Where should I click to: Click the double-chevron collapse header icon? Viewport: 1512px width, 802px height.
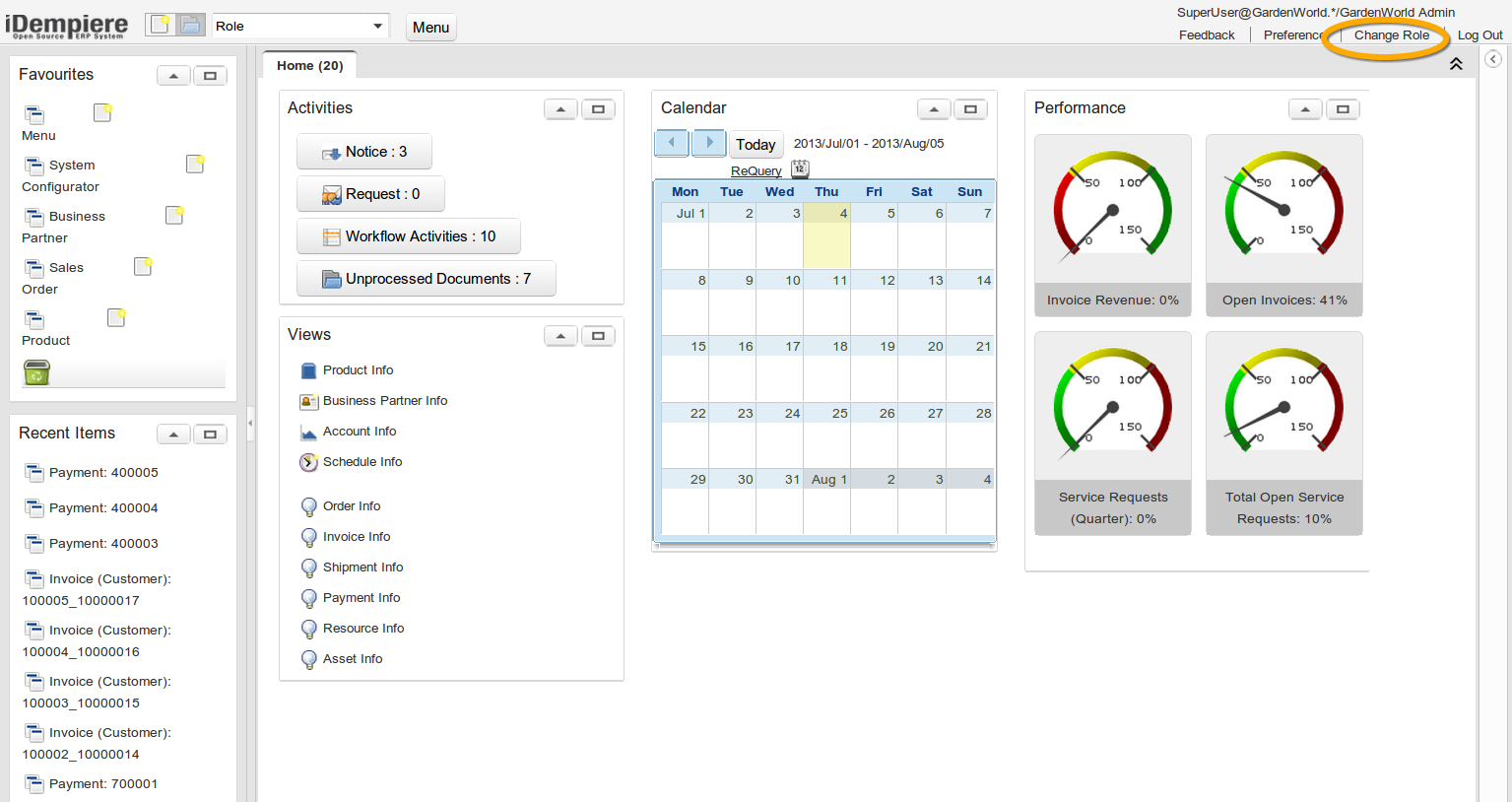pos(1456,64)
